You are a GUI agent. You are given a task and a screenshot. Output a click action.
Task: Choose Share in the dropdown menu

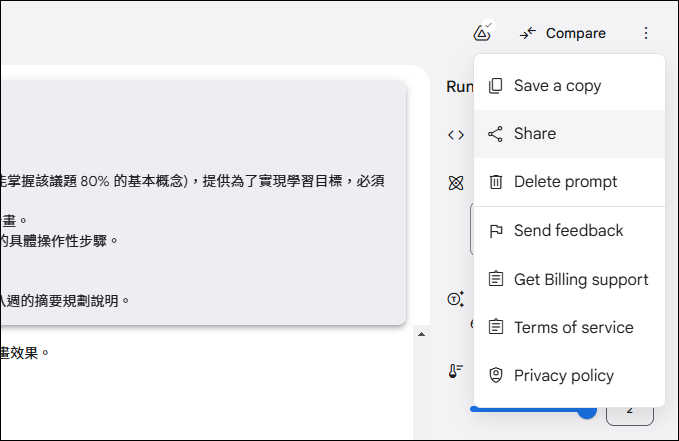[x=535, y=134]
